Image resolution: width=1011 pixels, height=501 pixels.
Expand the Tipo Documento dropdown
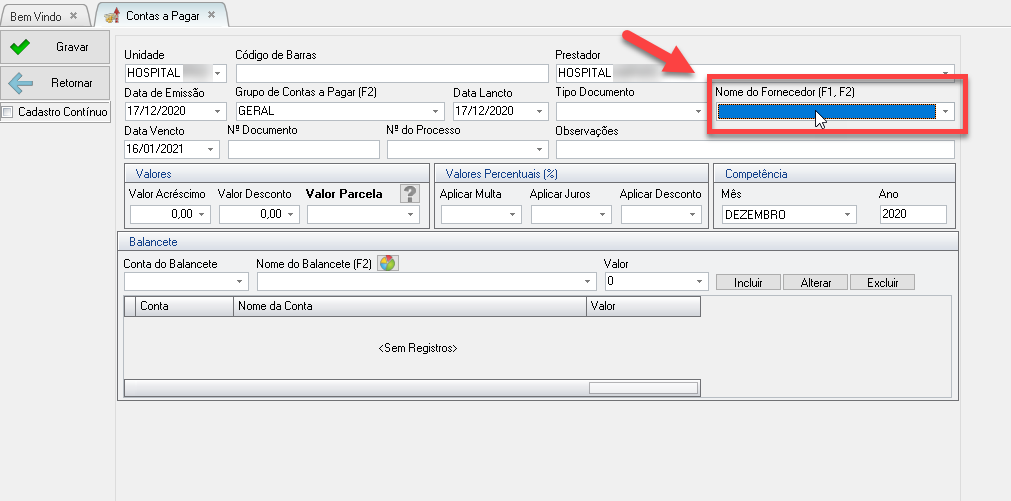pyautogui.click(x=698, y=111)
